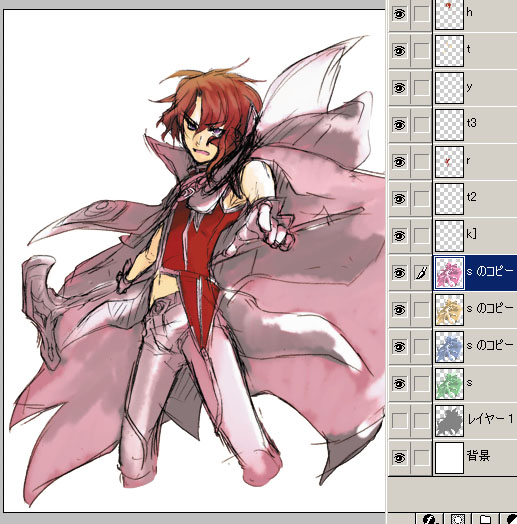Toggle visibility of layer t3
The width and height of the screenshot is (517, 524).
point(399,125)
